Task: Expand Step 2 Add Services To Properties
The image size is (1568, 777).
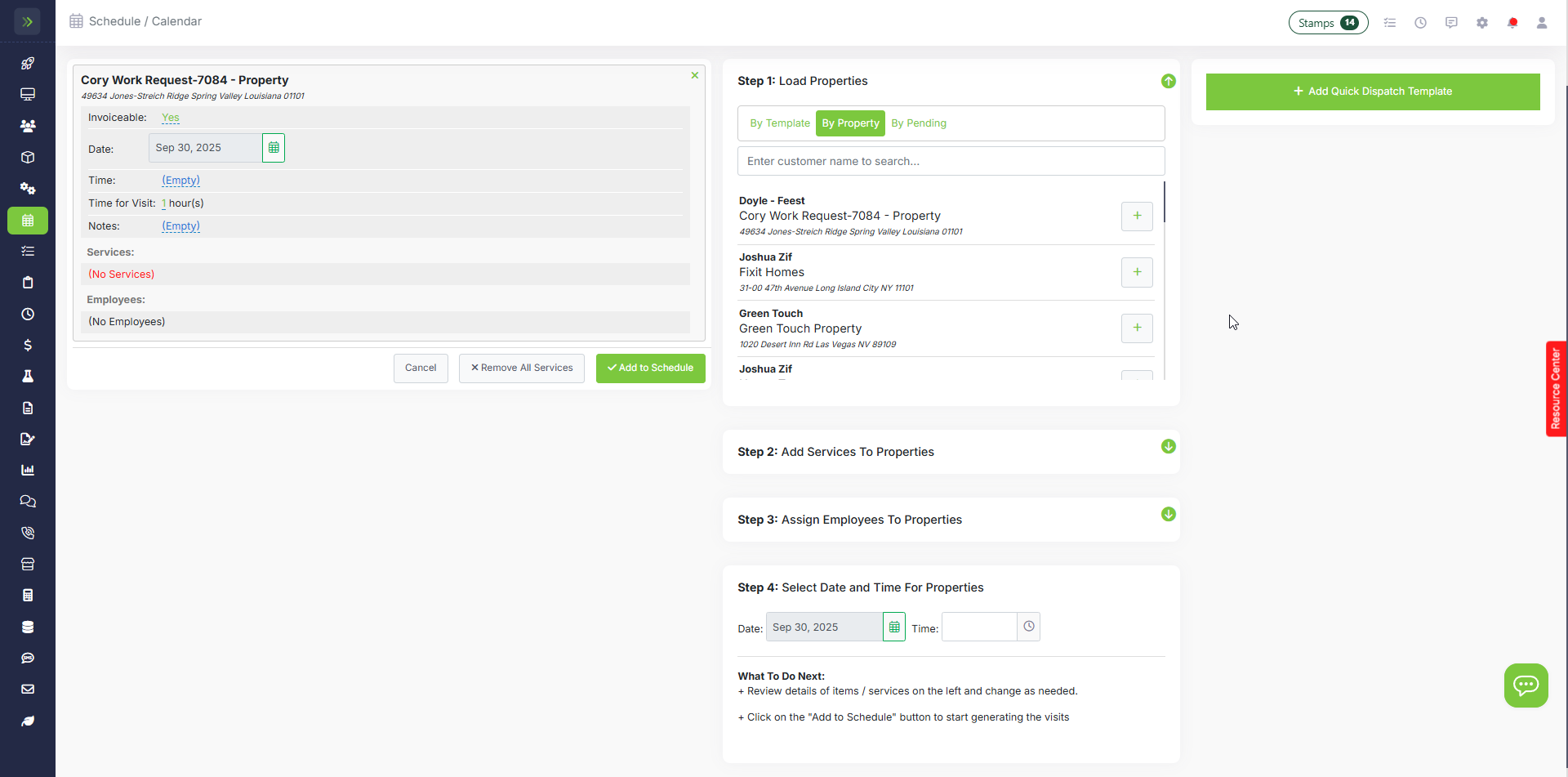Action: tap(1168, 446)
